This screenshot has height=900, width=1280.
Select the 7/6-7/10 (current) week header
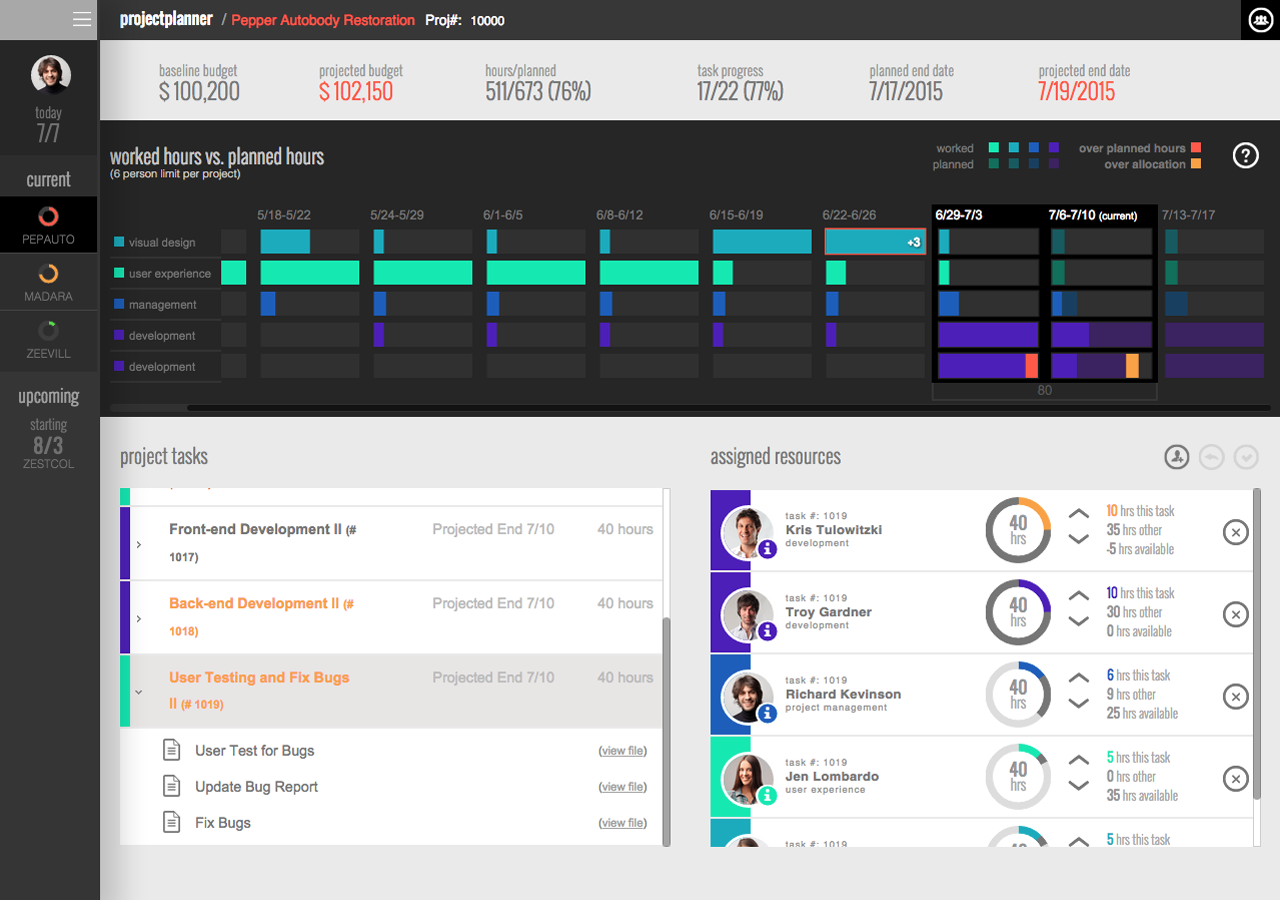pos(1093,215)
